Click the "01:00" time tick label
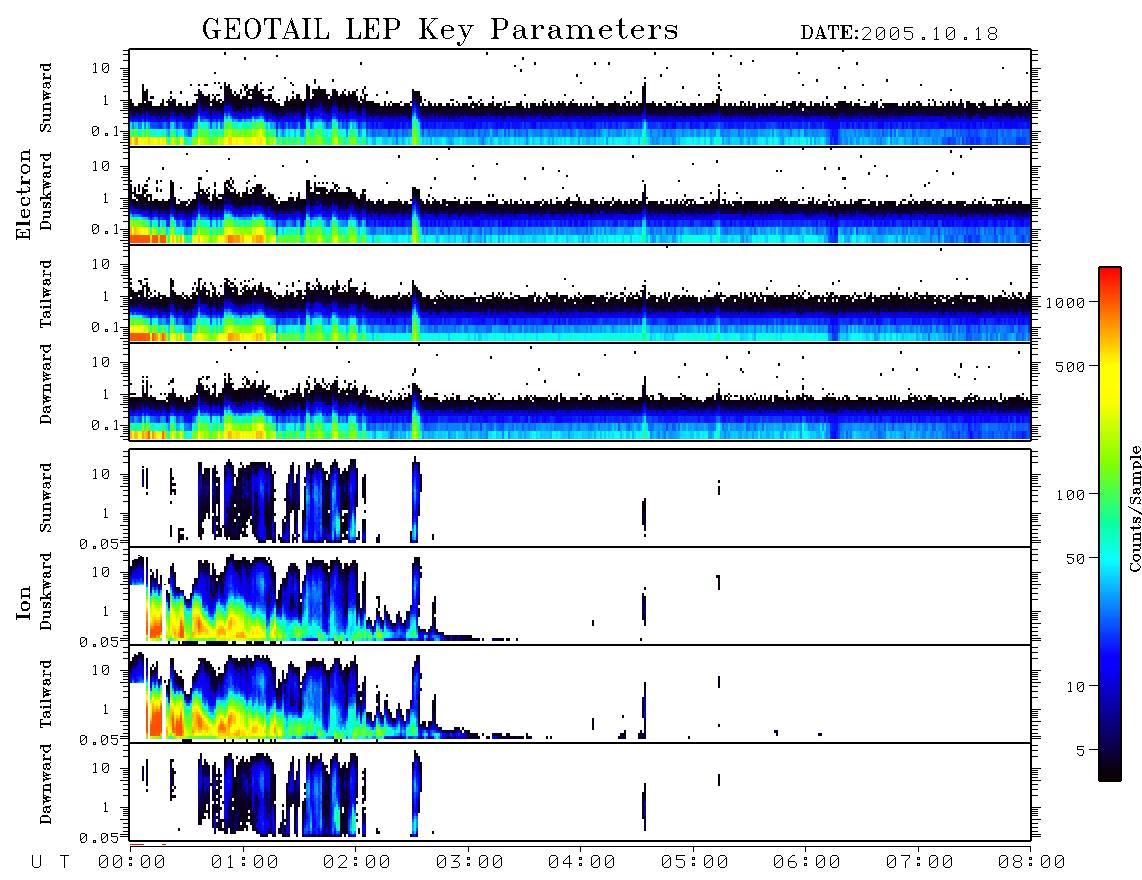 [x=245, y=863]
